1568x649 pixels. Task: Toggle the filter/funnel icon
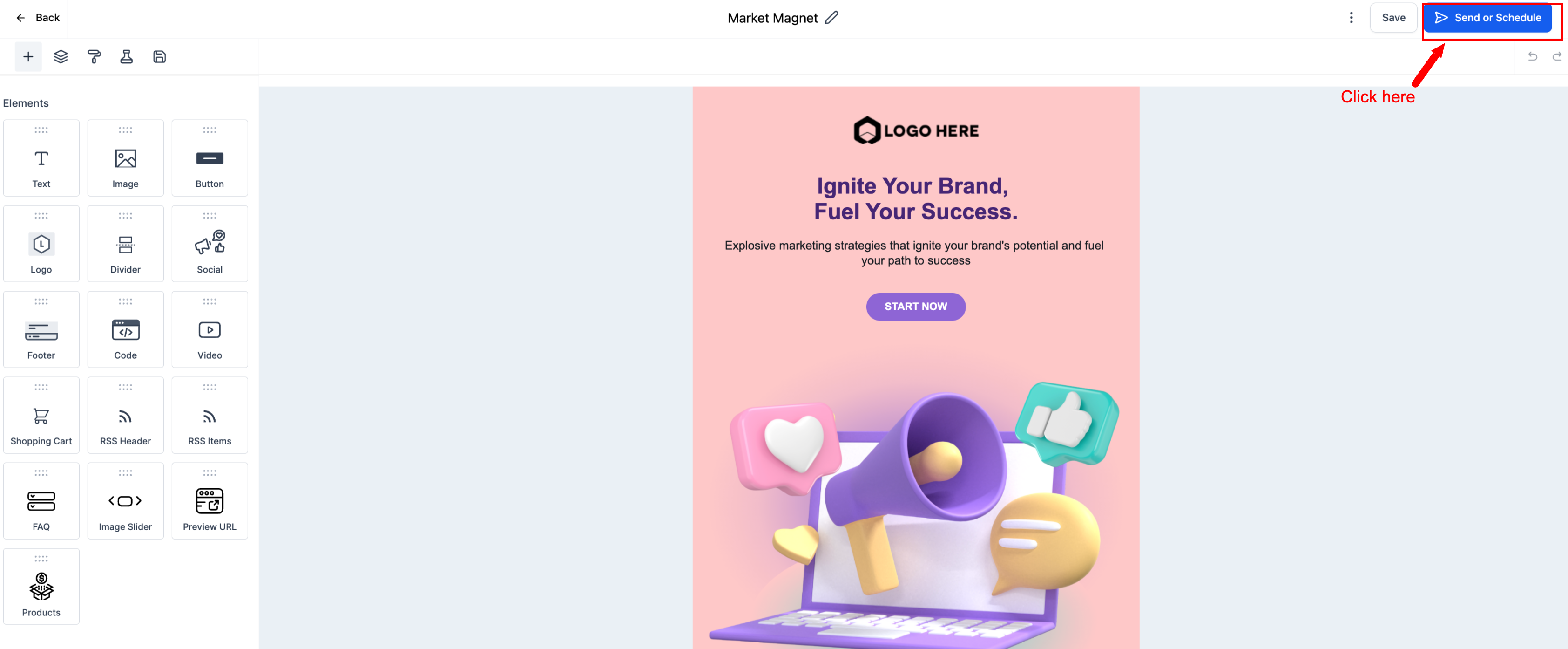[126, 56]
